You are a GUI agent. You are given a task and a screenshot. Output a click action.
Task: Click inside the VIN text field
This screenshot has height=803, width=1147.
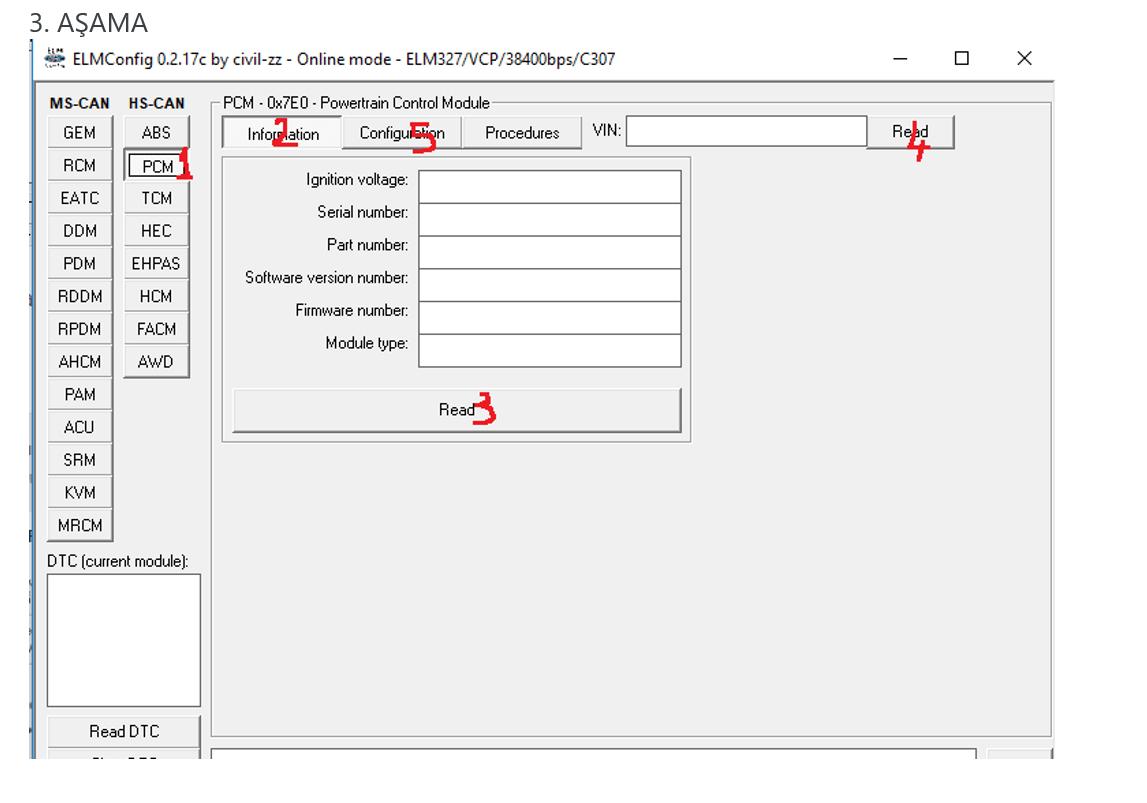(746, 131)
